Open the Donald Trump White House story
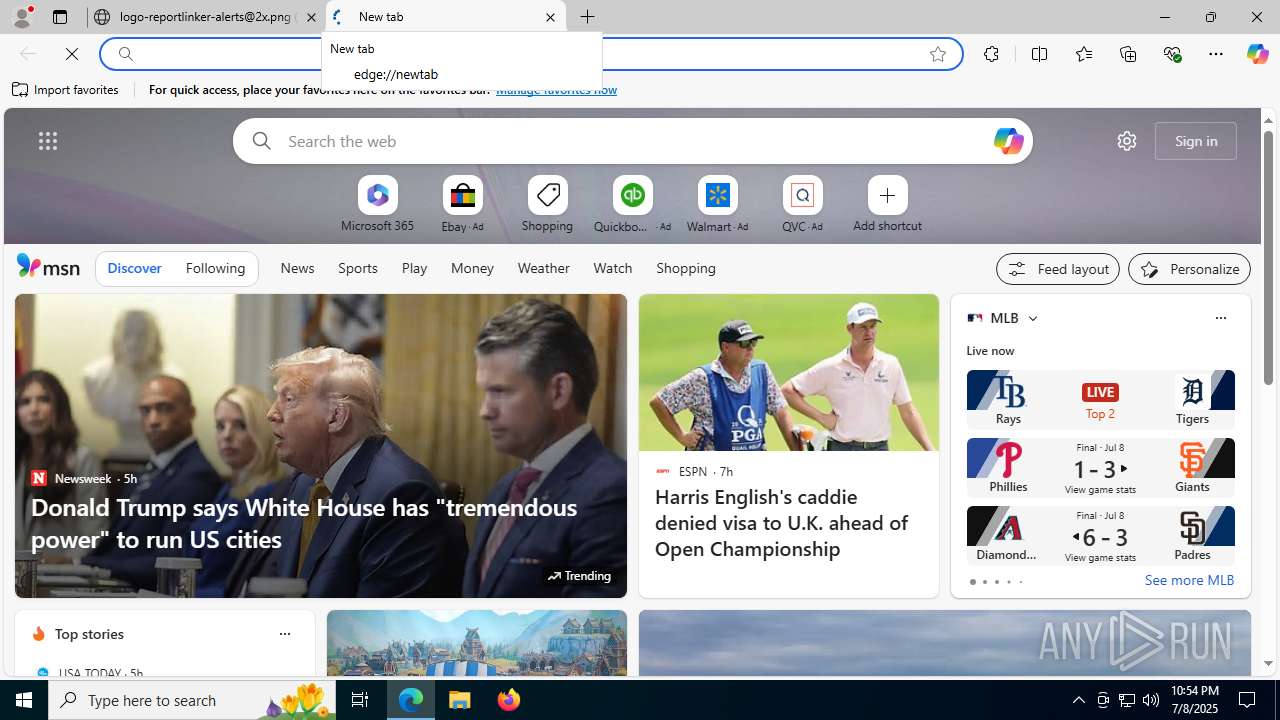 coord(304,523)
